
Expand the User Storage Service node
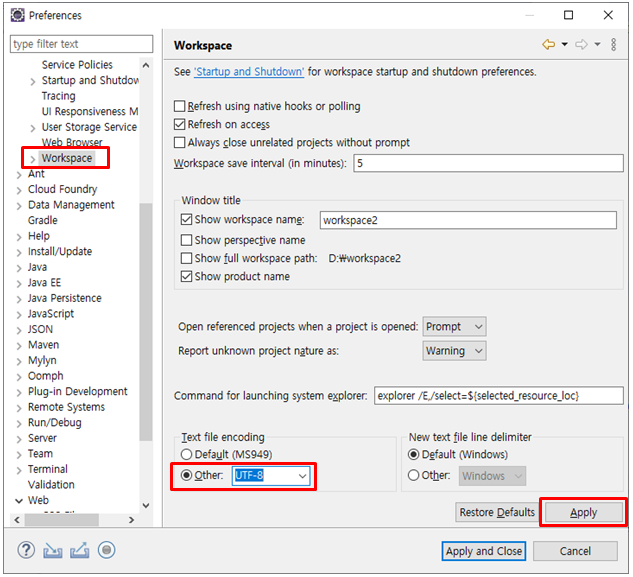point(33,128)
